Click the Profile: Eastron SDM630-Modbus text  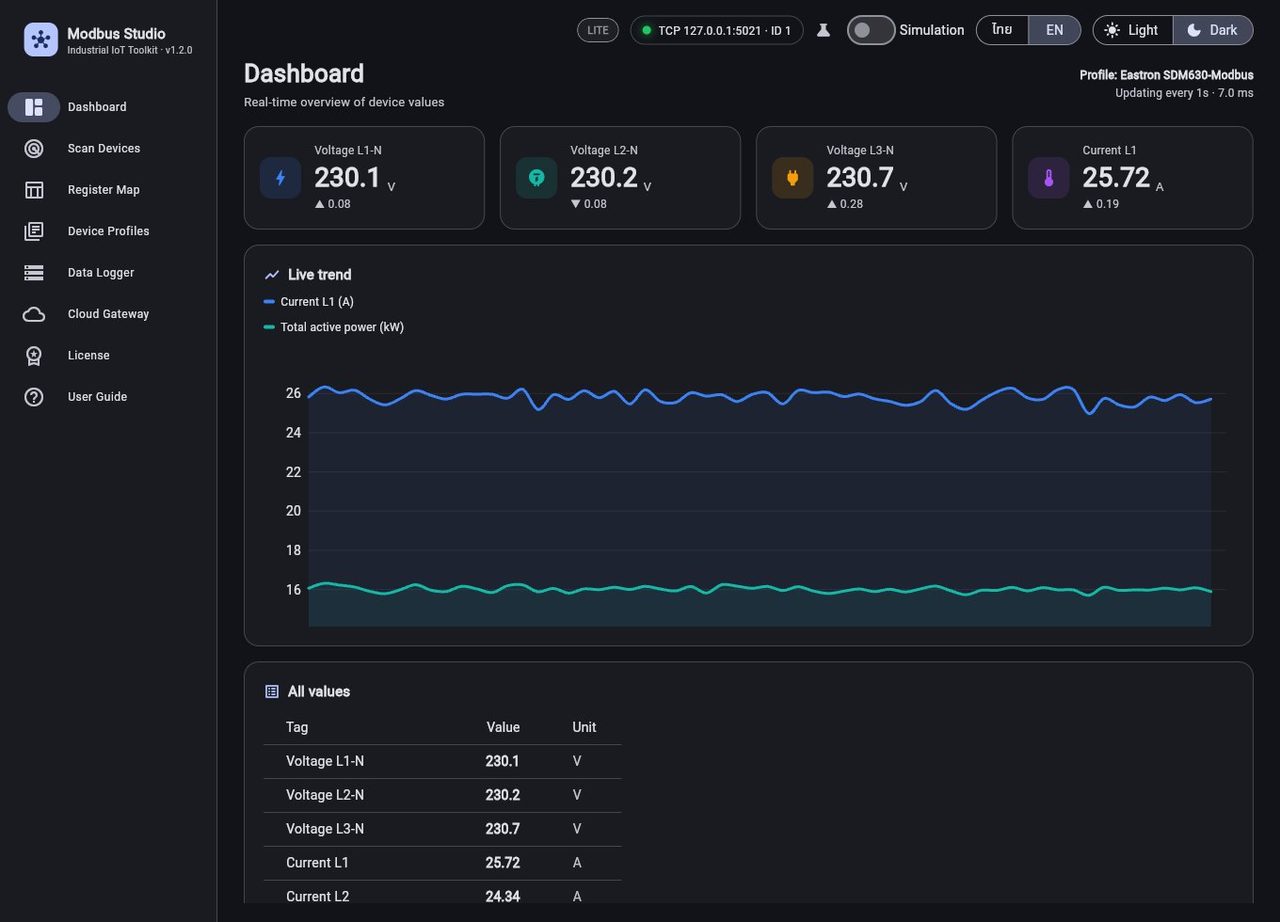(x=1166, y=75)
